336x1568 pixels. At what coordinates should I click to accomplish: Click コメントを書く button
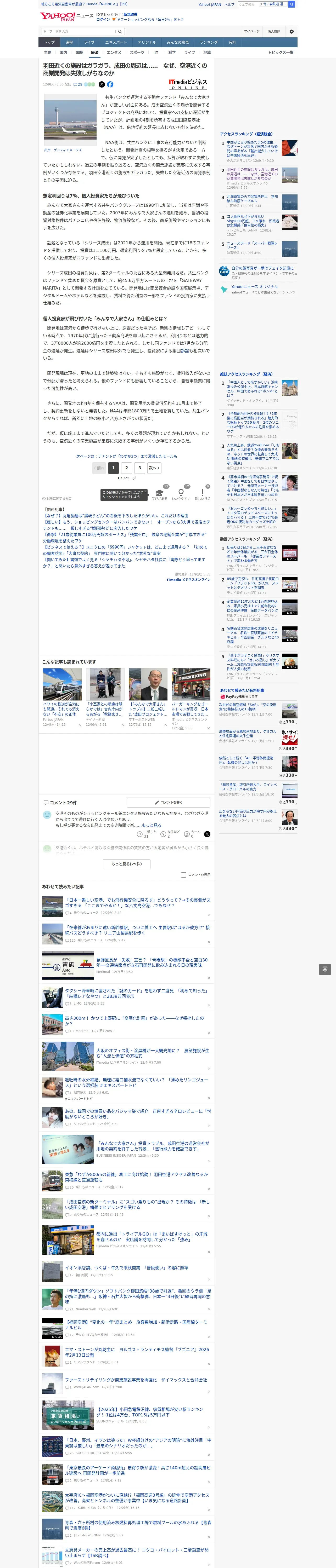point(168,803)
